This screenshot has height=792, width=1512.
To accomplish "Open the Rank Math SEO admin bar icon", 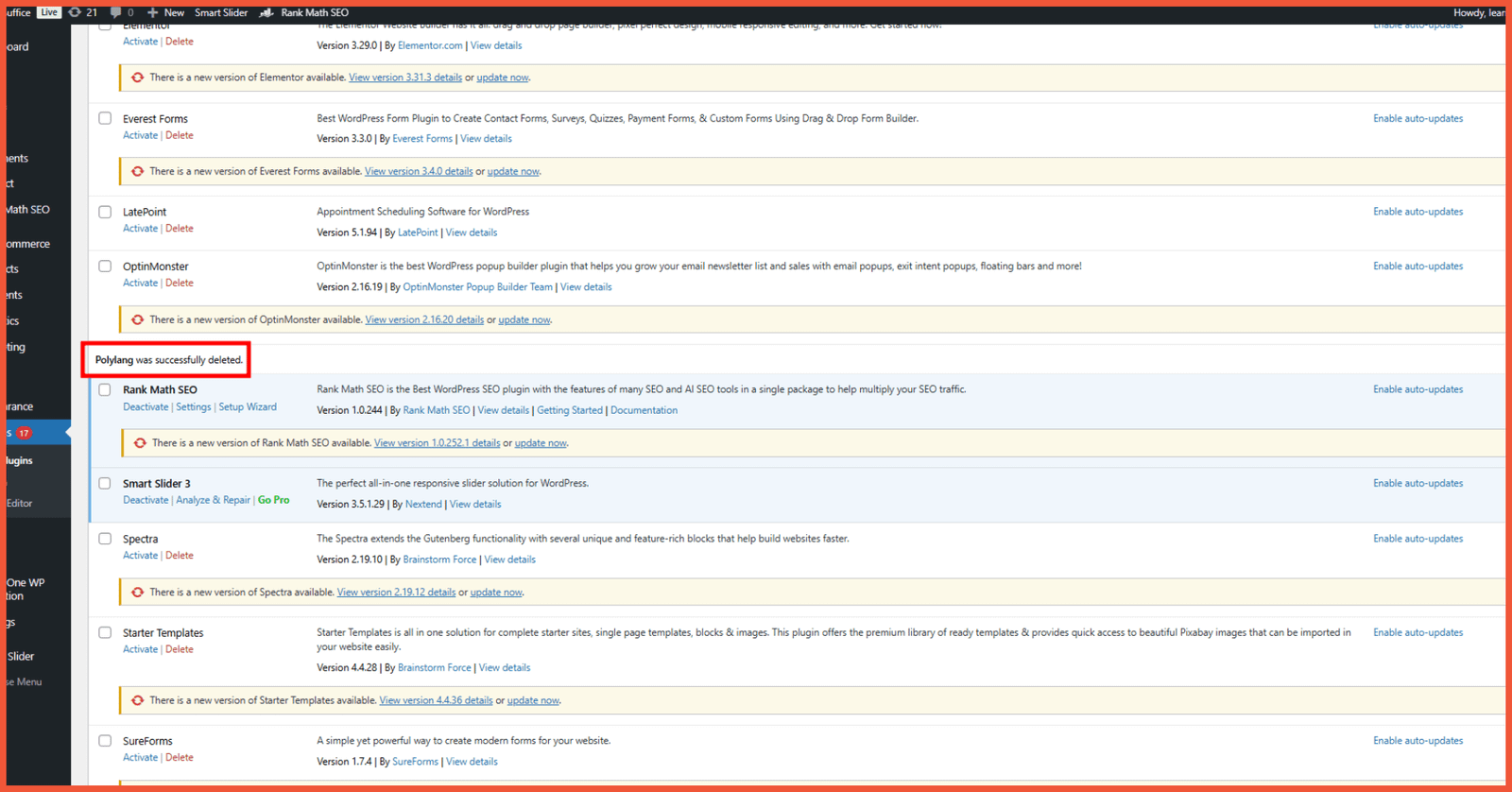I will click(266, 12).
